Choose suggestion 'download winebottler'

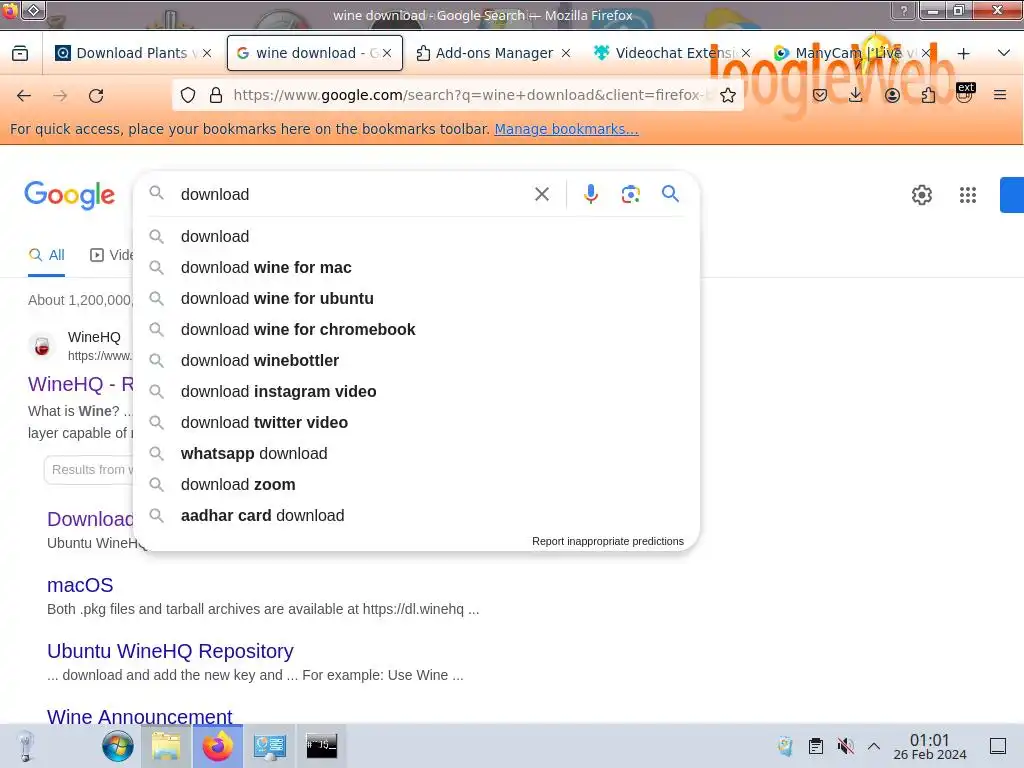tap(416, 360)
